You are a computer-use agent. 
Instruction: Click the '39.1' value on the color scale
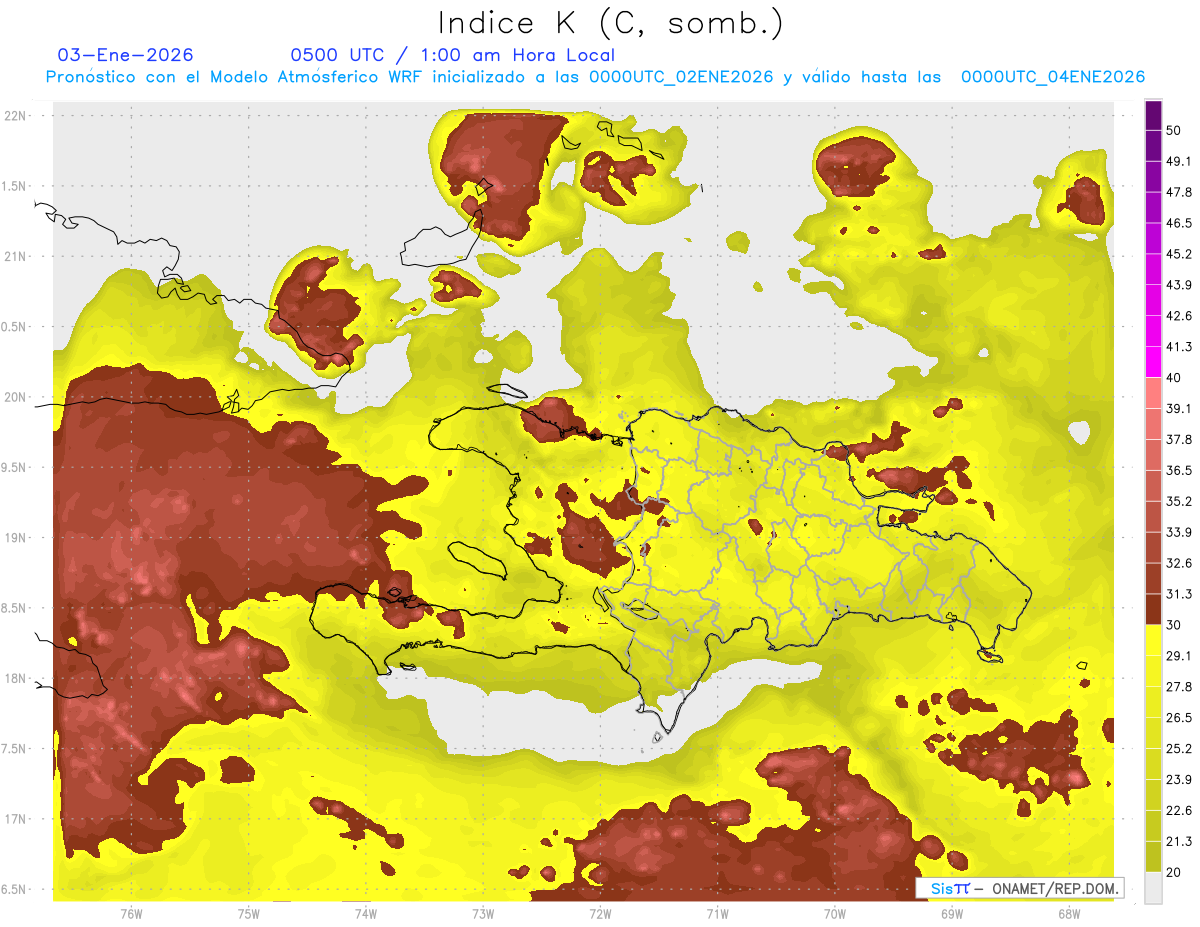coord(1179,409)
